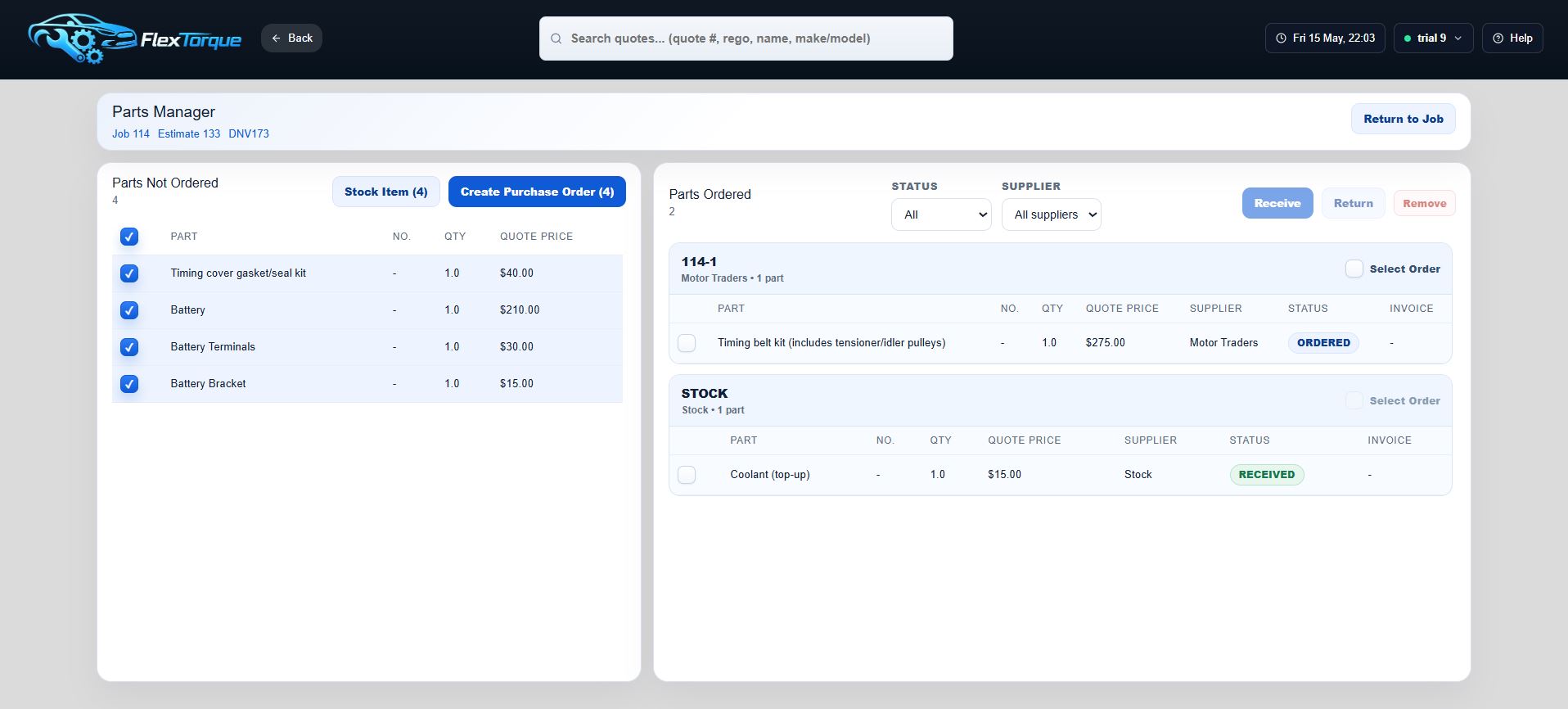The image size is (1568, 709).
Task: Click Motor Traders supplier cell
Action: [x=1223, y=343]
